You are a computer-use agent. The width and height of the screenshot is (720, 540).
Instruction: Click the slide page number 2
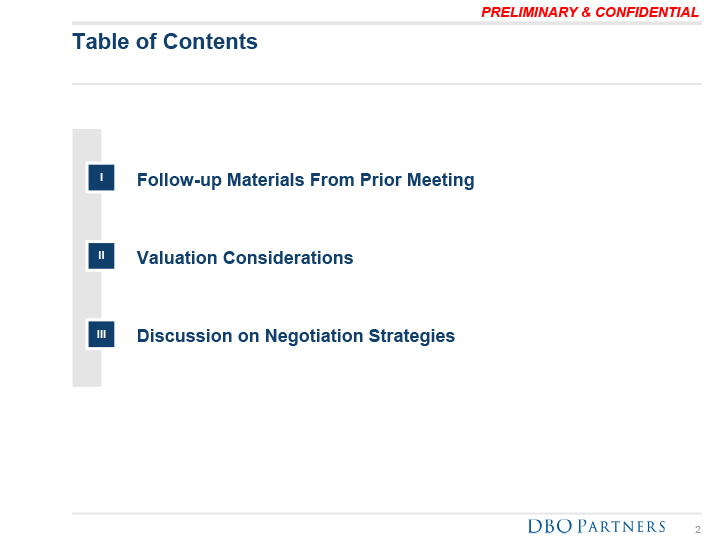click(698, 528)
